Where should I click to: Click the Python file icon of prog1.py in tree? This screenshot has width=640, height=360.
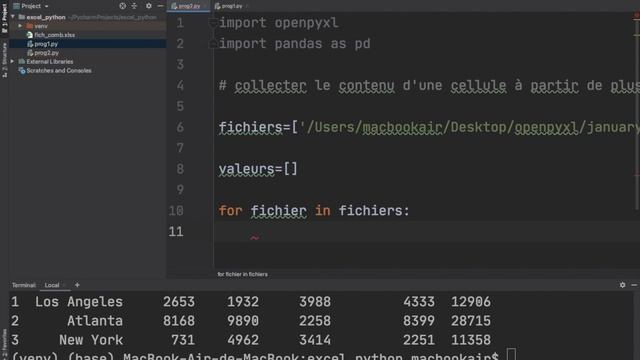pos(30,44)
